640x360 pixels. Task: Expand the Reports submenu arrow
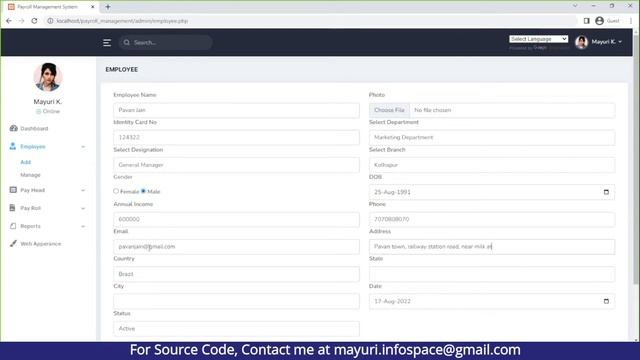pyautogui.click(x=83, y=227)
